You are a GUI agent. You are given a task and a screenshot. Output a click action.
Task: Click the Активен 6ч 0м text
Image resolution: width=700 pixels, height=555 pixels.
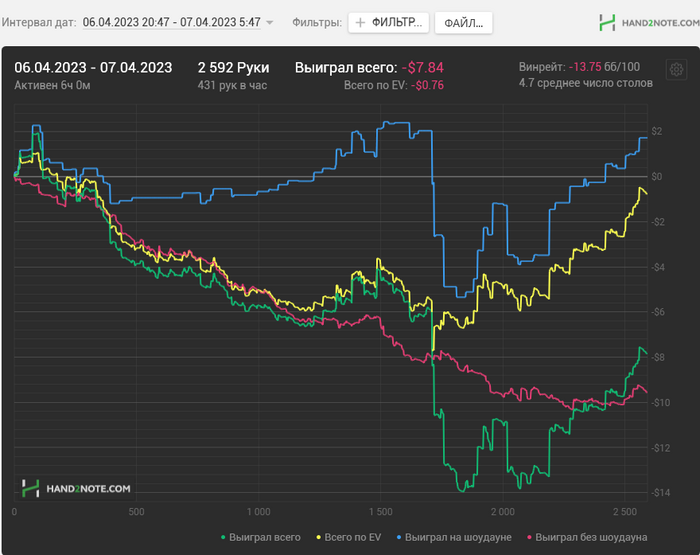click(x=52, y=85)
